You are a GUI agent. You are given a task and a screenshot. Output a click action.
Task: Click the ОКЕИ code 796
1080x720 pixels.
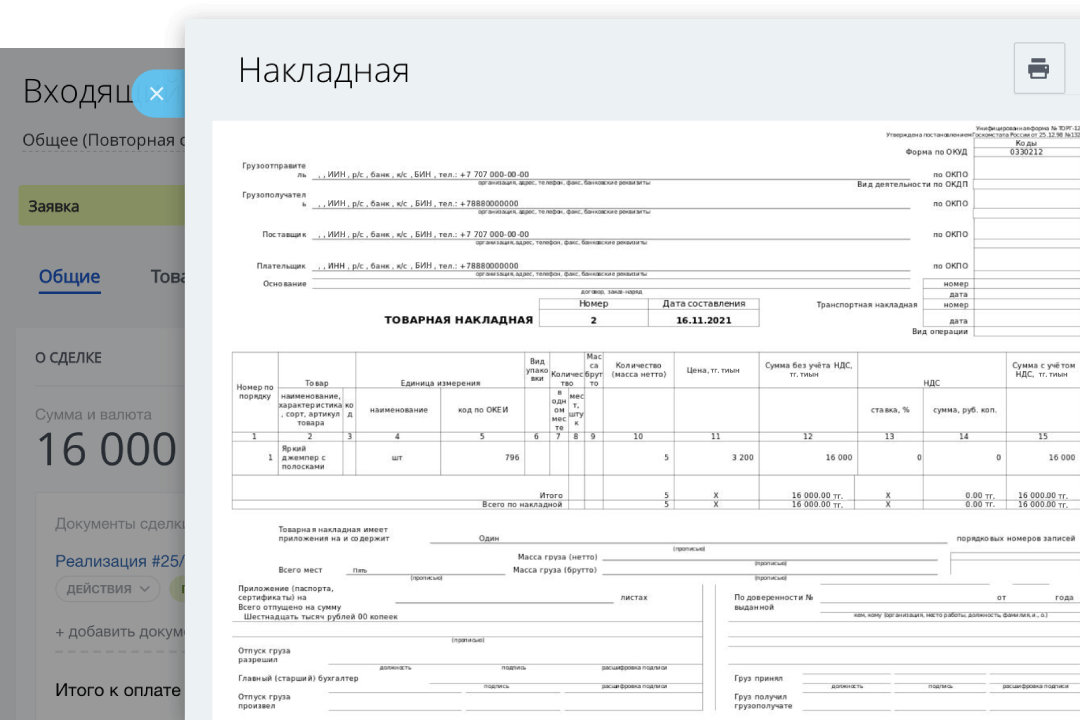(x=512, y=457)
